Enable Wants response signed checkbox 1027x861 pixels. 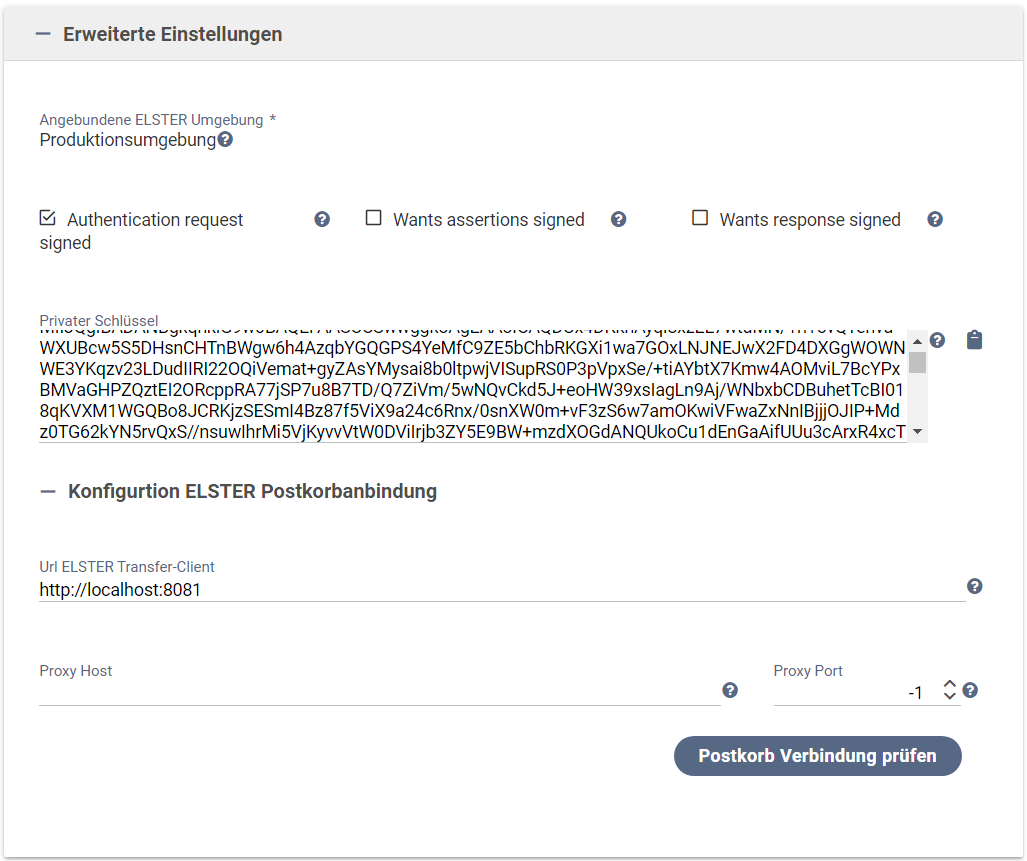click(x=700, y=218)
